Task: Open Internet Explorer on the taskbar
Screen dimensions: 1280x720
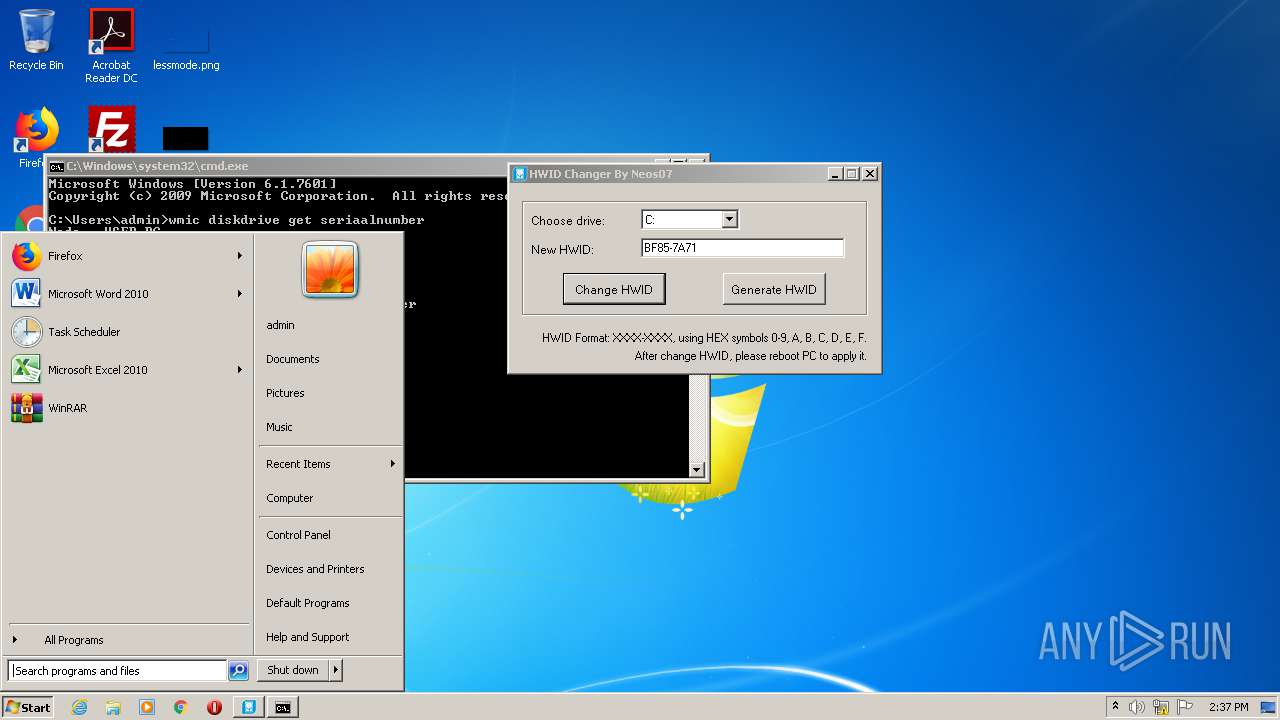Action: coord(79,707)
